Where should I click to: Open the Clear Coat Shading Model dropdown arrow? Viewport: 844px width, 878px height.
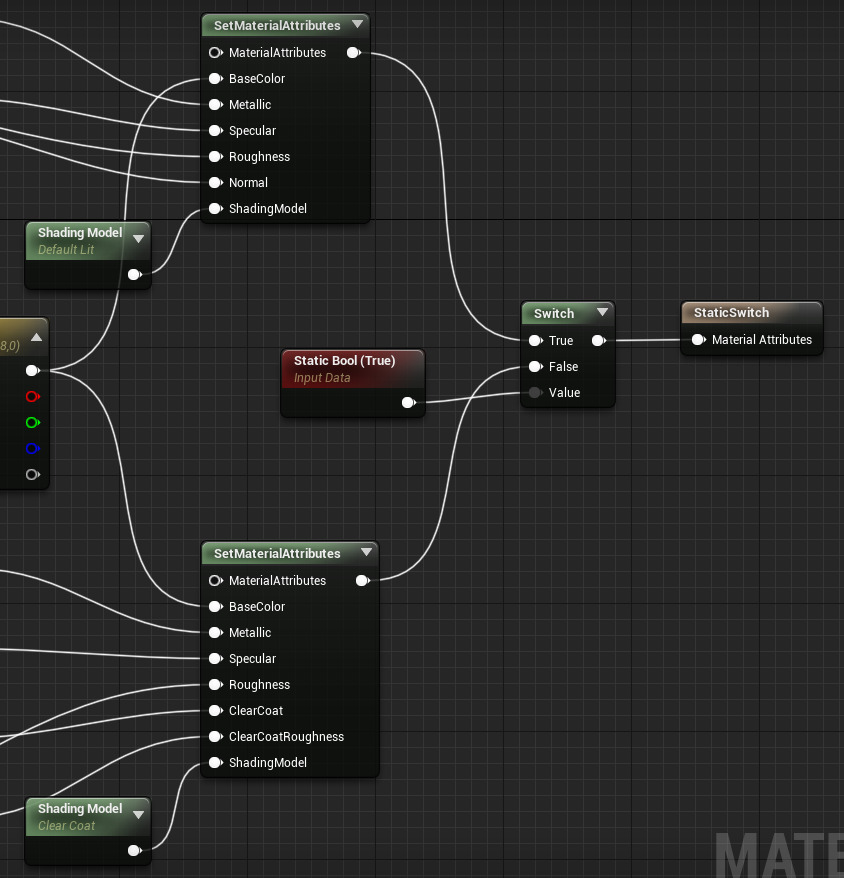pyautogui.click(x=138, y=814)
